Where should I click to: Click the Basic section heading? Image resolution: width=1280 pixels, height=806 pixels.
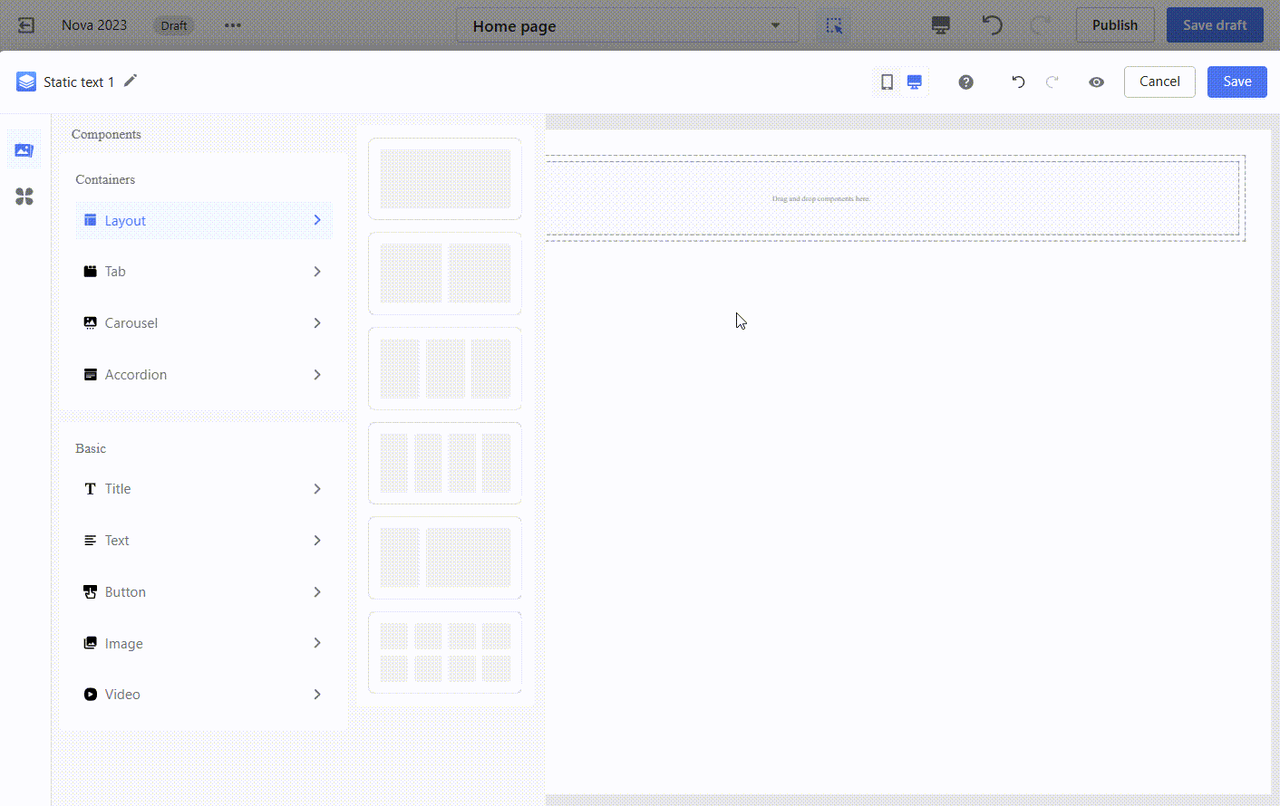click(91, 449)
